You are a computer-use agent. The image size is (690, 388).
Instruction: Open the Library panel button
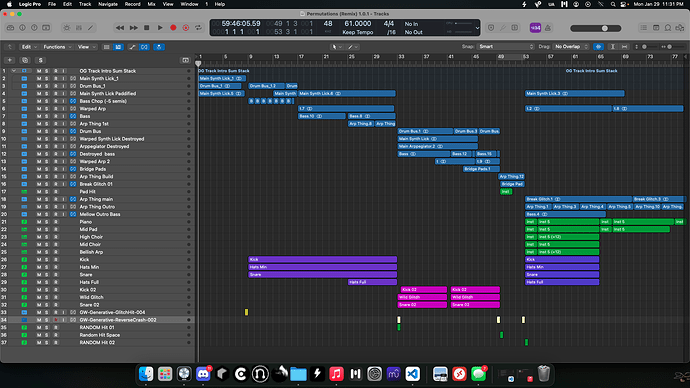click(x=10, y=28)
